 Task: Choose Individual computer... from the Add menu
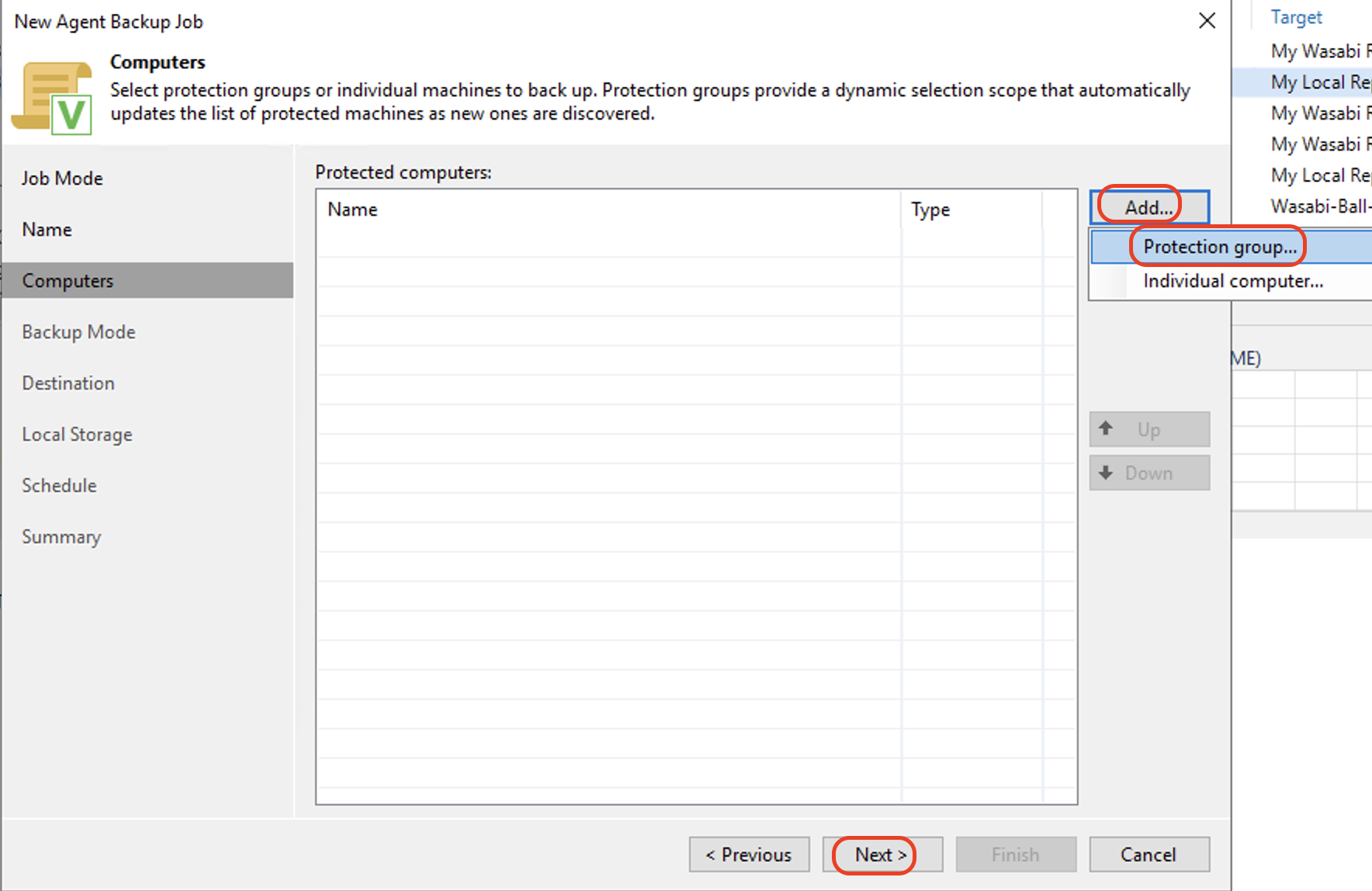point(1231,281)
